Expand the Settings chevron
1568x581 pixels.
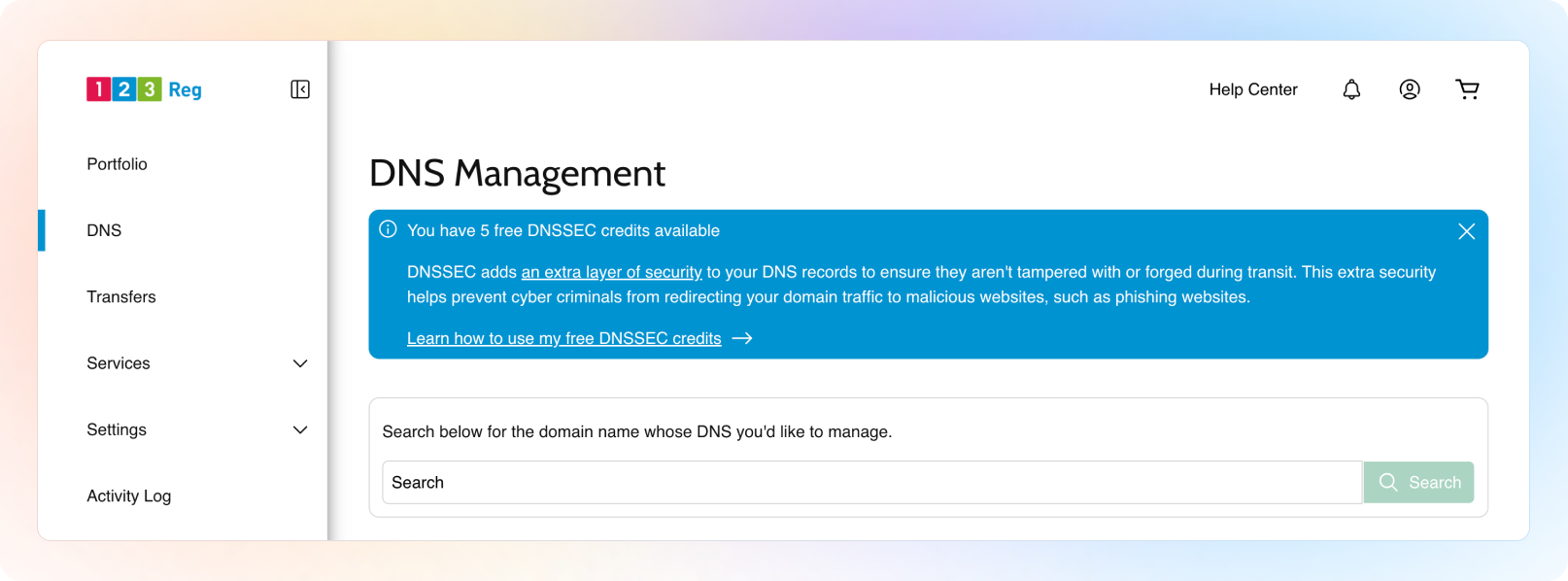click(300, 429)
